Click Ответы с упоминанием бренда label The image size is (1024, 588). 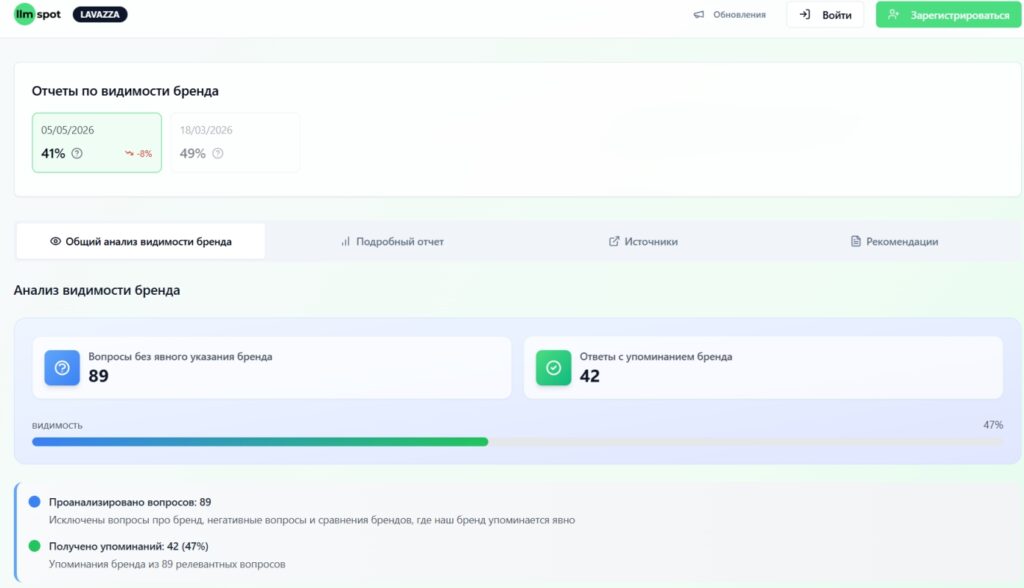point(656,357)
